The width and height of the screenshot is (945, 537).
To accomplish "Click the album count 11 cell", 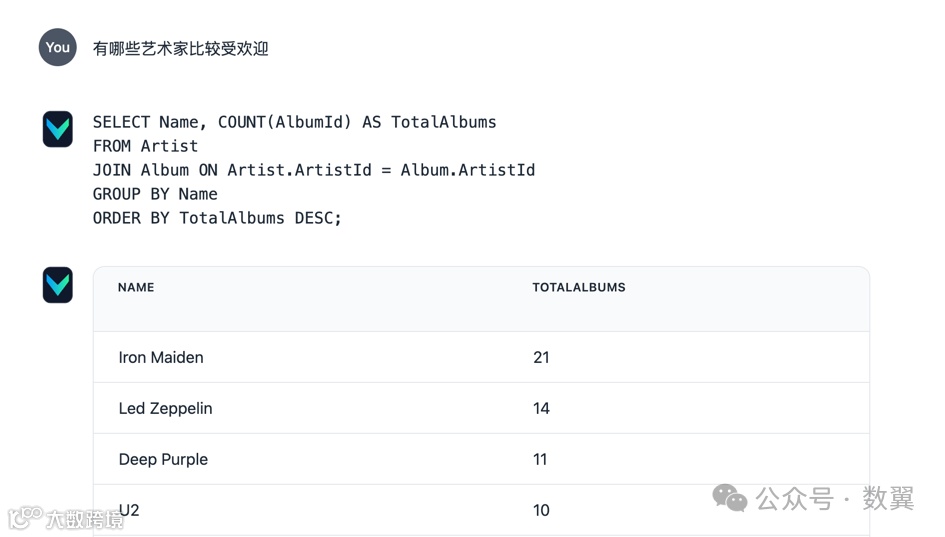I will coord(540,459).
